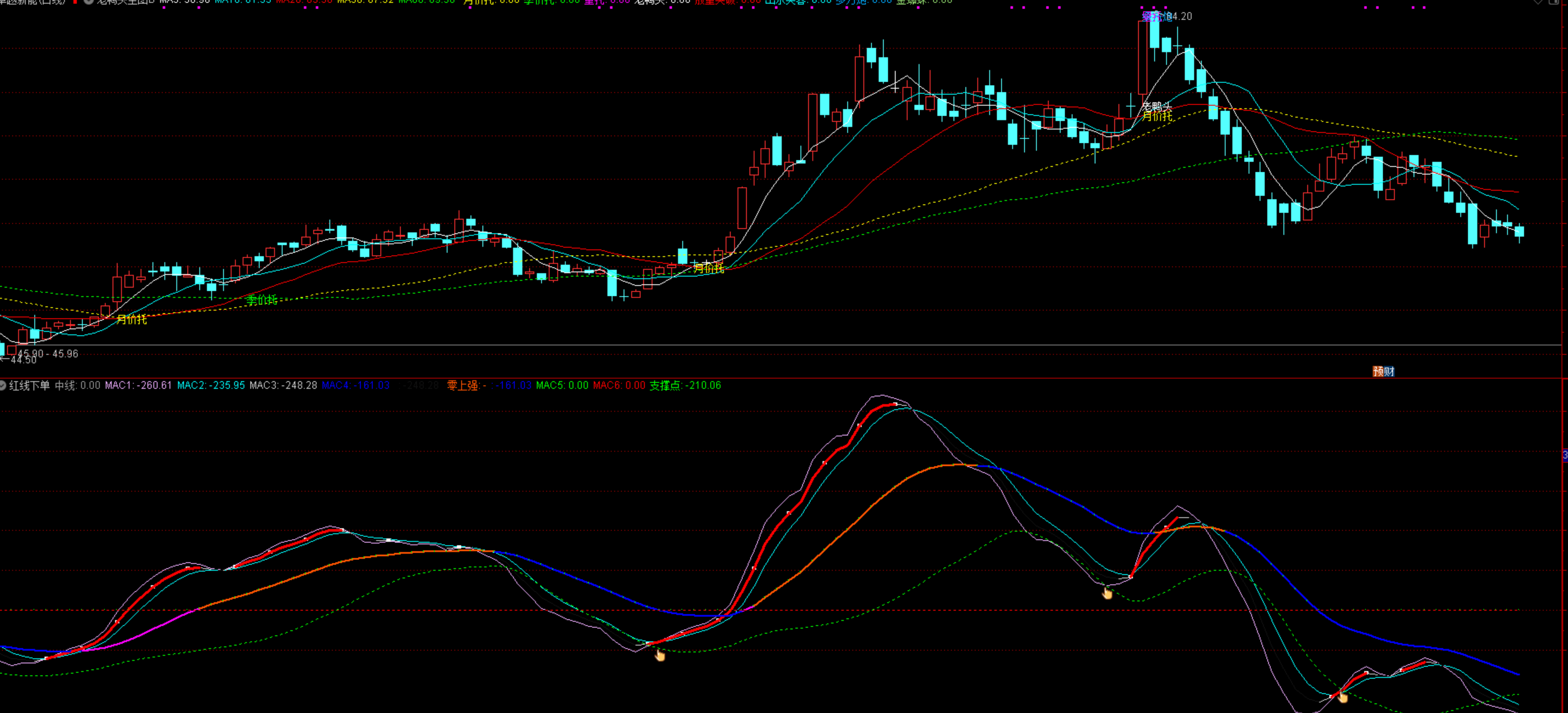
Task: Click the round icon beside 红线下单
Action: tap(2, 385)
